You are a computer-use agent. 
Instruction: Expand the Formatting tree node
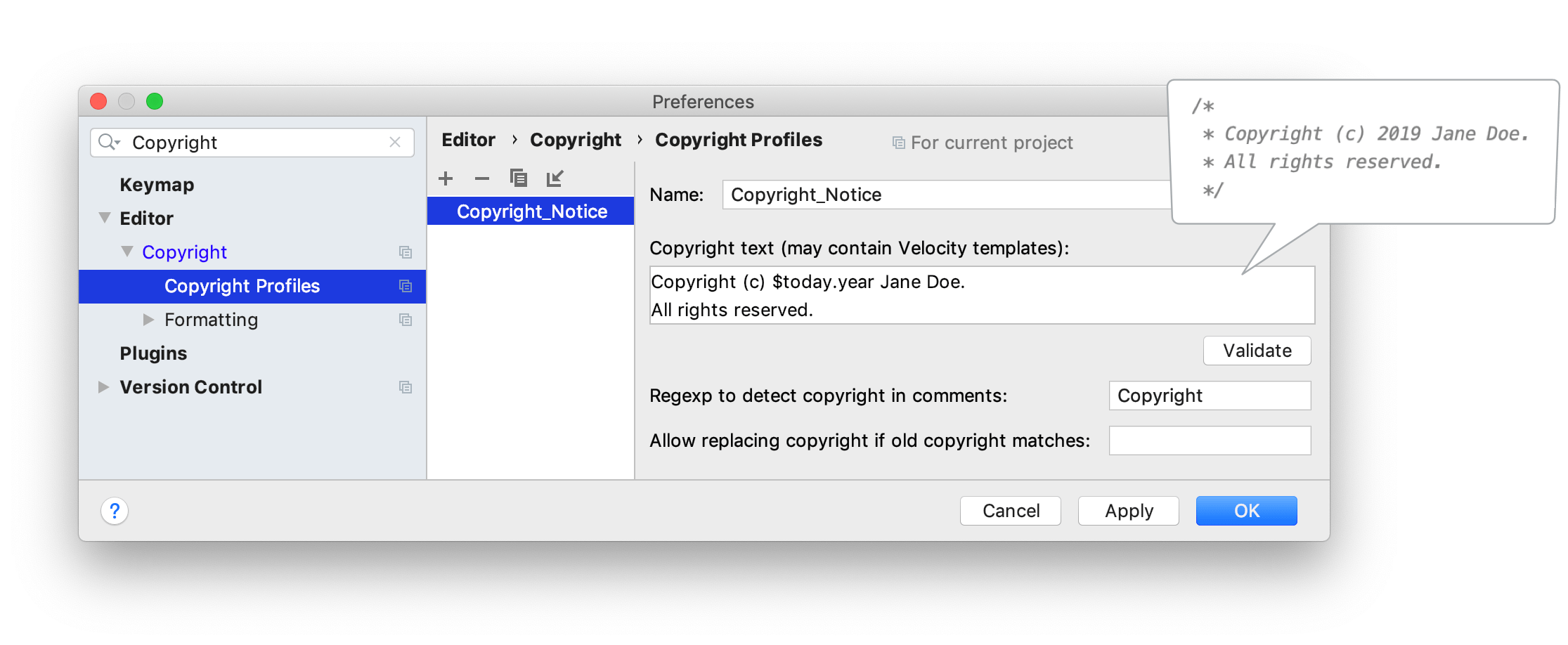click(148, 320)
